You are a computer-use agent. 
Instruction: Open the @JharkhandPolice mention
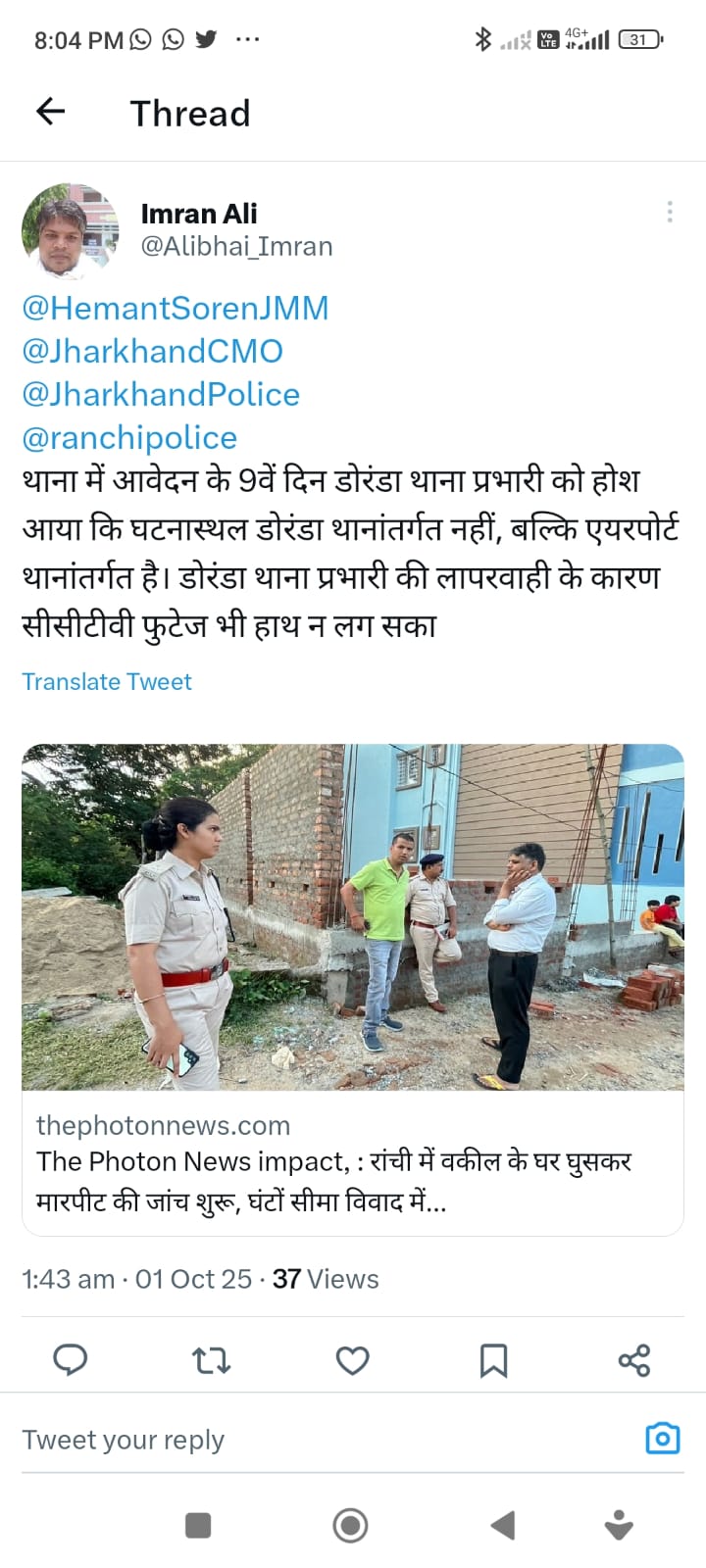click(161, 394)
